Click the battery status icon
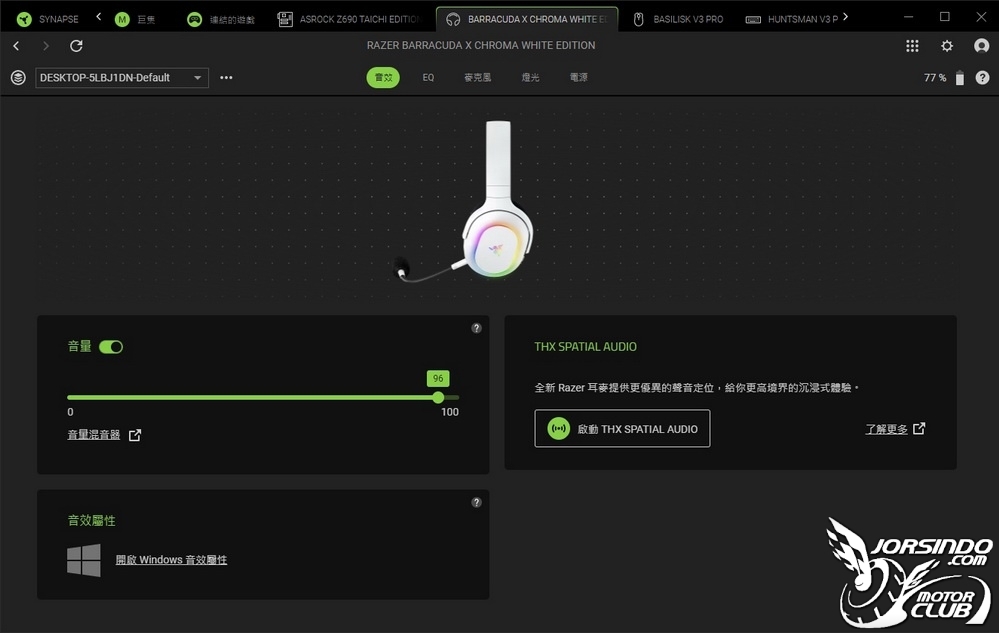 pos(959,78)
